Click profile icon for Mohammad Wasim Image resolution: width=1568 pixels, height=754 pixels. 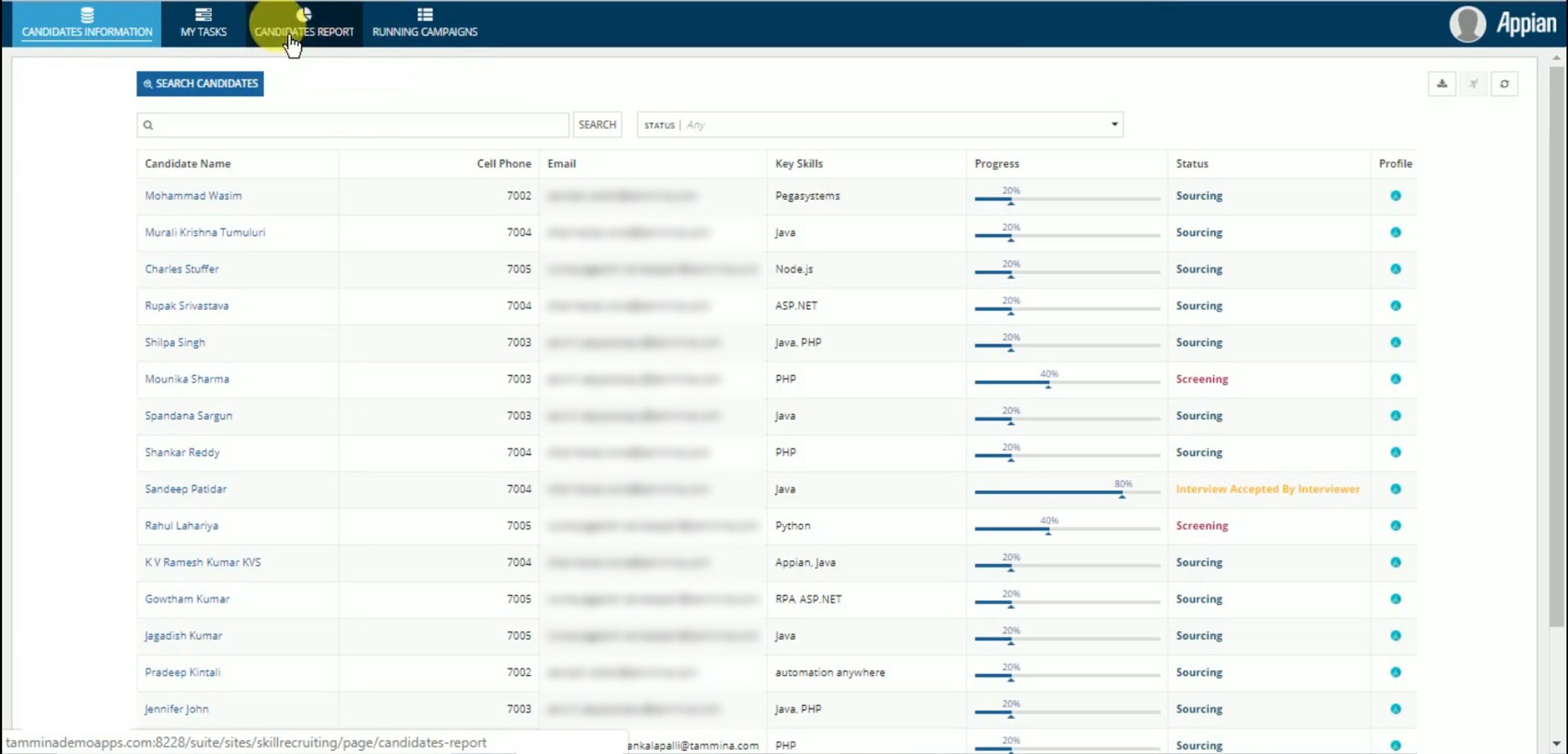coord(1396,196)
